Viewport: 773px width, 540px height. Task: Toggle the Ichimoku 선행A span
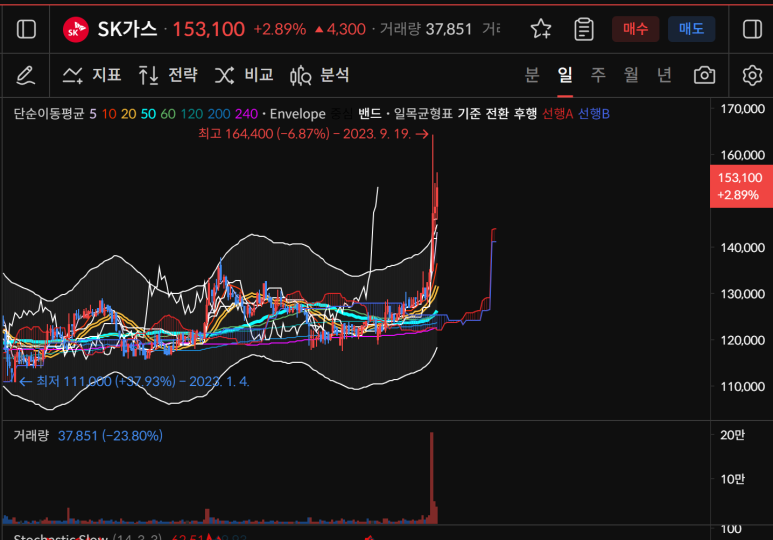(x=557, y=114)
